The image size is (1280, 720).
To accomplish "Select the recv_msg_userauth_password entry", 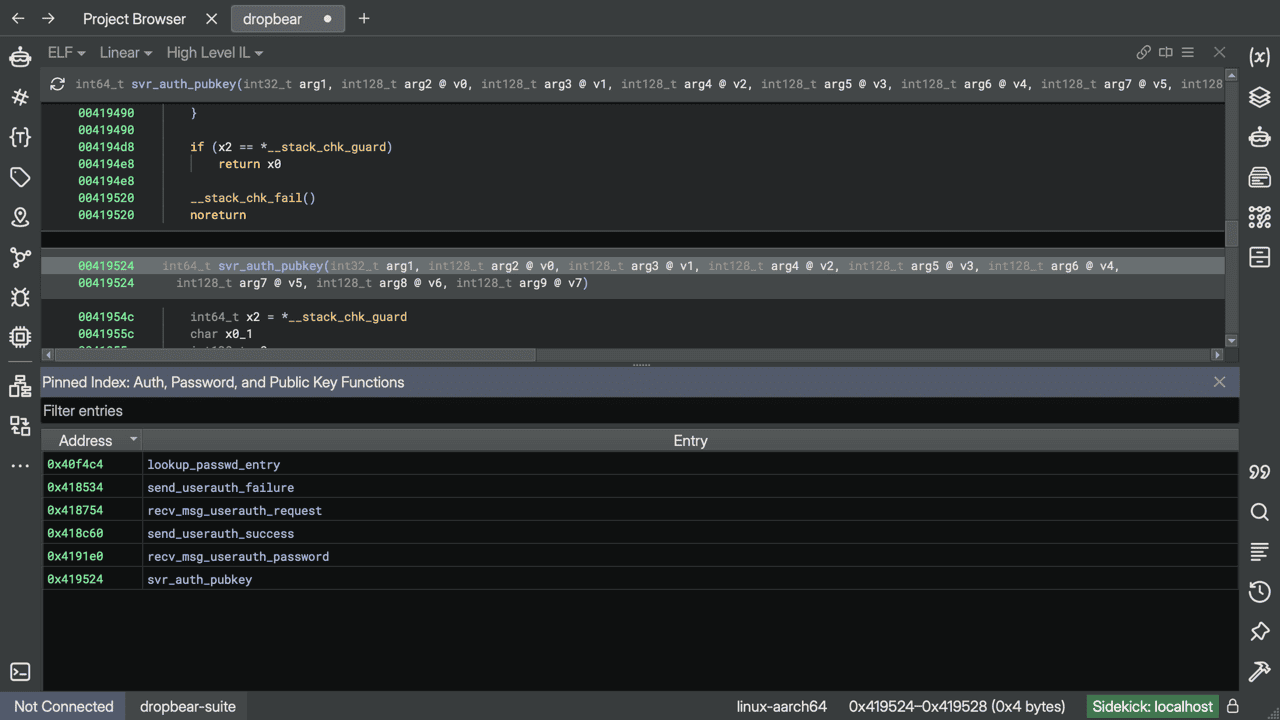I will click(x=640, y=557).
